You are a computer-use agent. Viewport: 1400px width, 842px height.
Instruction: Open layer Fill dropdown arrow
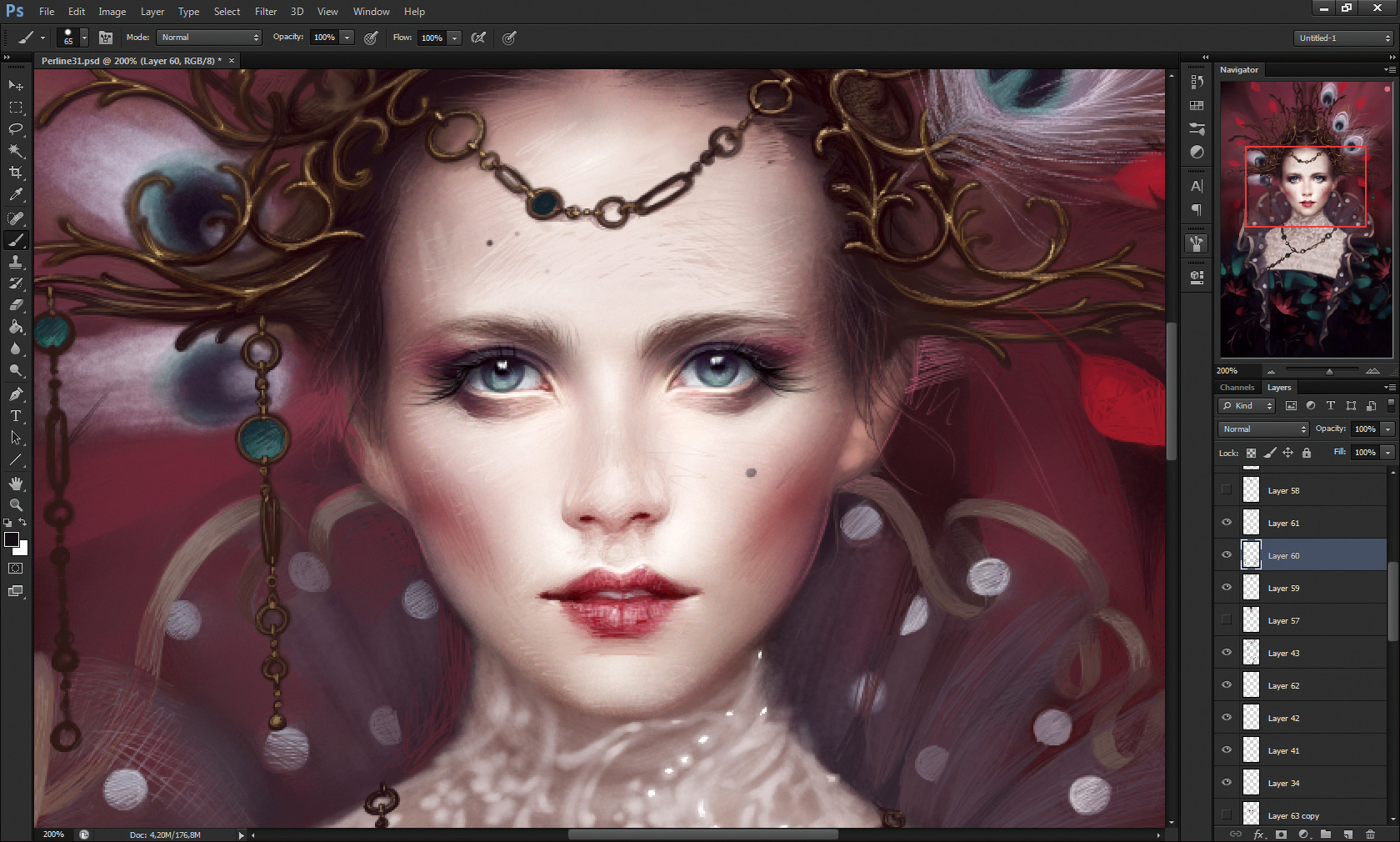(x=1387, y=453)
